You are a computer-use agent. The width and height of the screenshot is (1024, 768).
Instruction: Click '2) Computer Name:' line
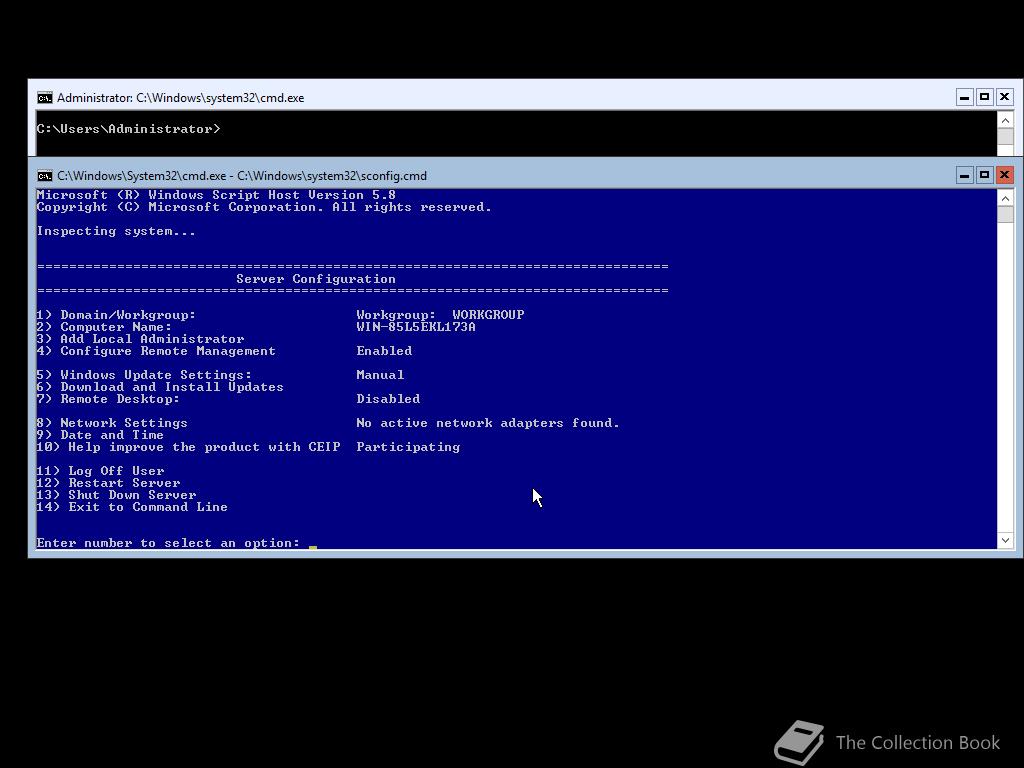104,327
